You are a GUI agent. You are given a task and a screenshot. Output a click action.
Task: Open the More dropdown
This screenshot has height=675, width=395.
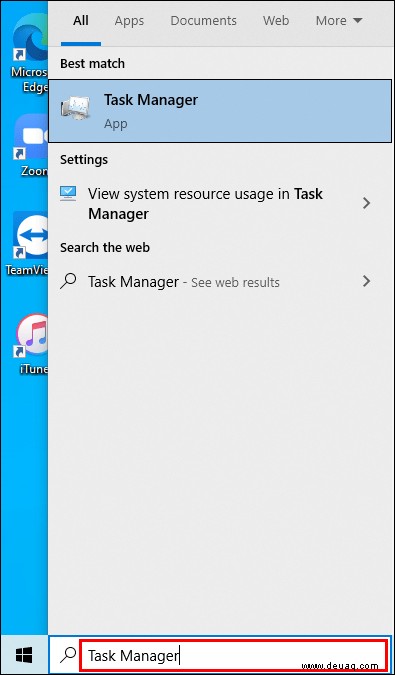click(339, 21)
